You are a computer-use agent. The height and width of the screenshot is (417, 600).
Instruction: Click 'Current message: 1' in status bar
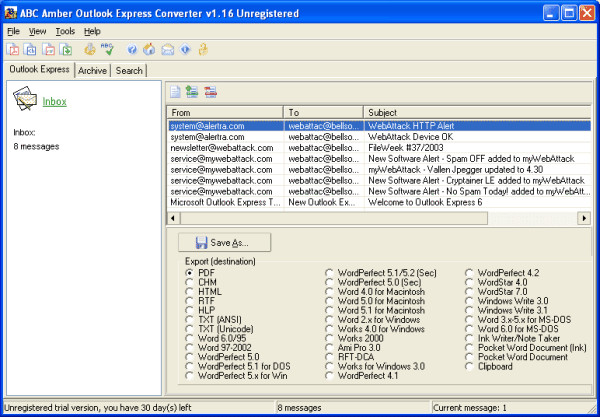[x=470, y=408]
